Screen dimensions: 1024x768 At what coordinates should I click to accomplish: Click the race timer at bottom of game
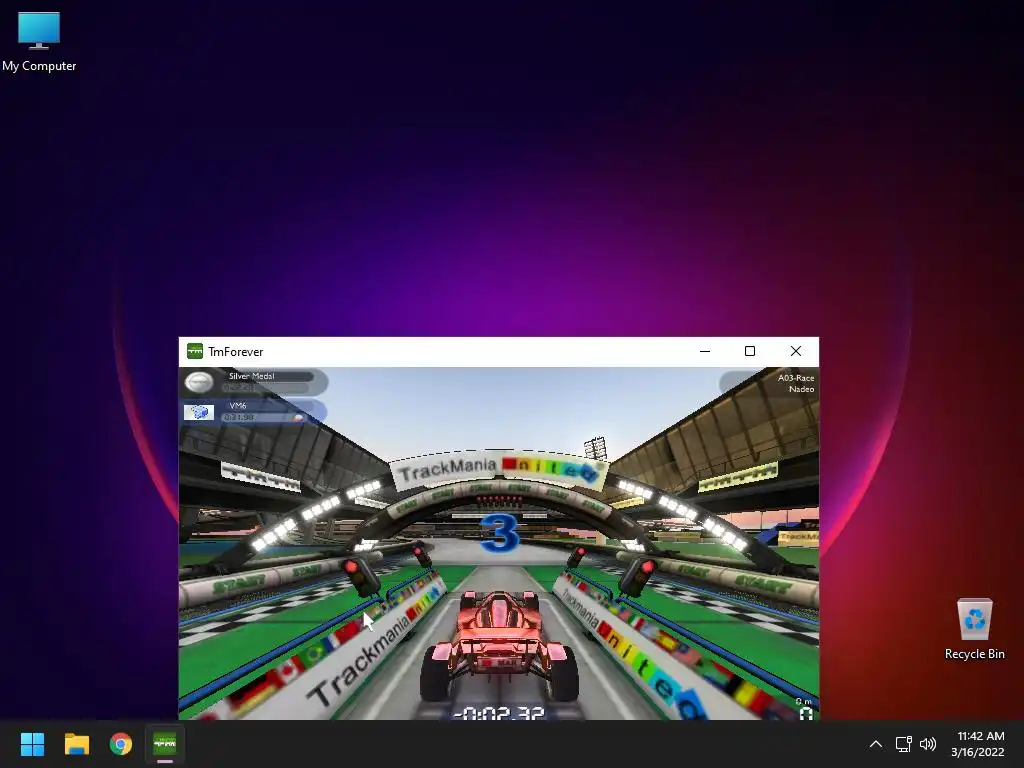498,713
